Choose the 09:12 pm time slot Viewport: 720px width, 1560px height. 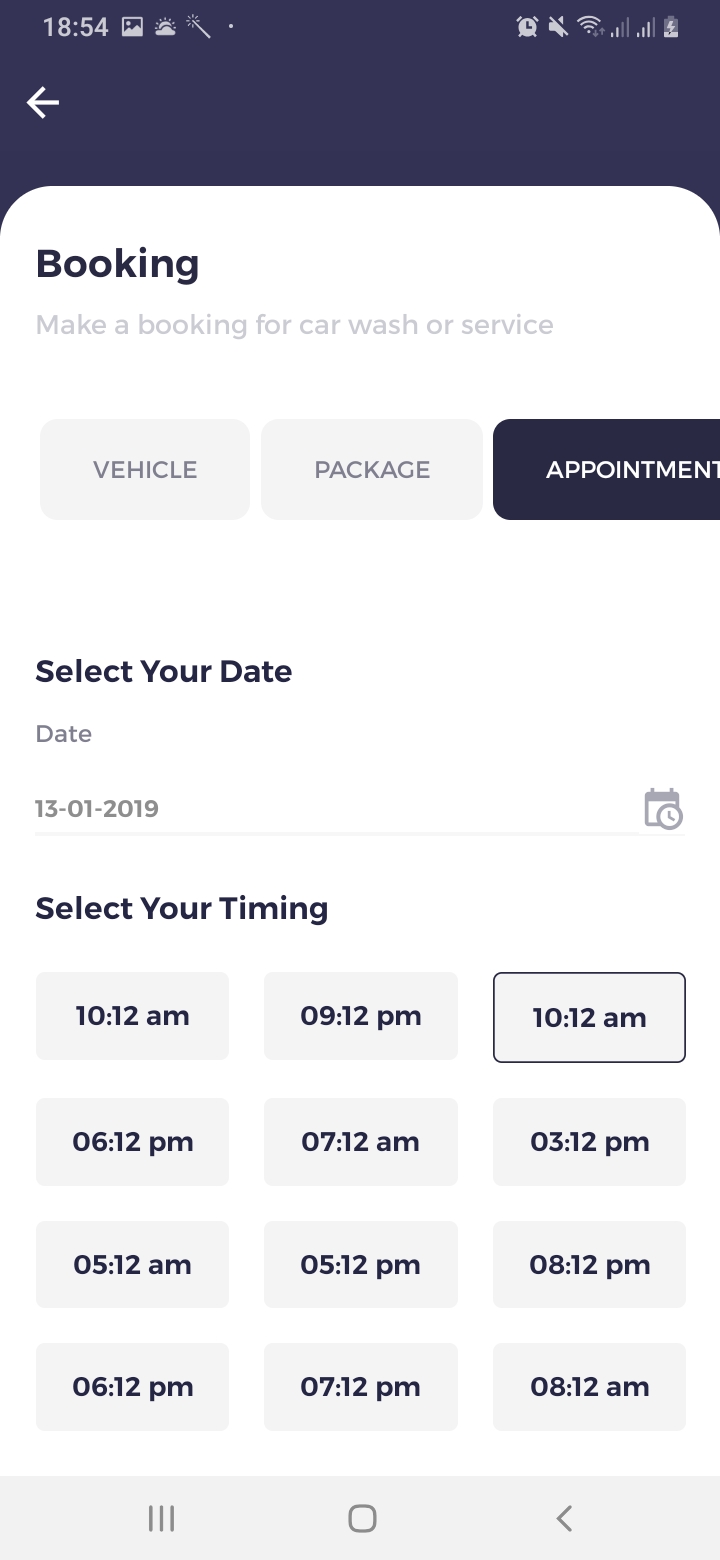pyautogui.click(x=361, y=1016)
